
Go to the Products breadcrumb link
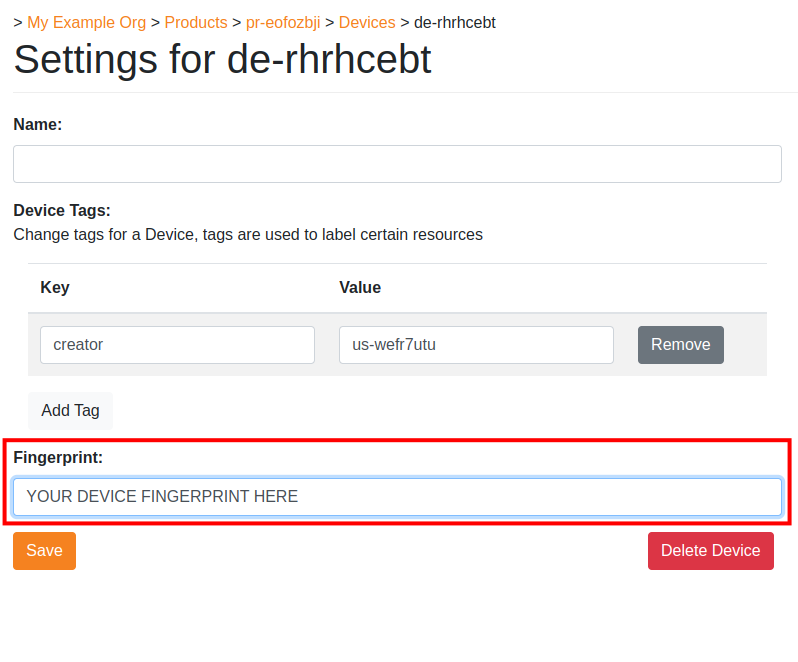pos(195,22)
